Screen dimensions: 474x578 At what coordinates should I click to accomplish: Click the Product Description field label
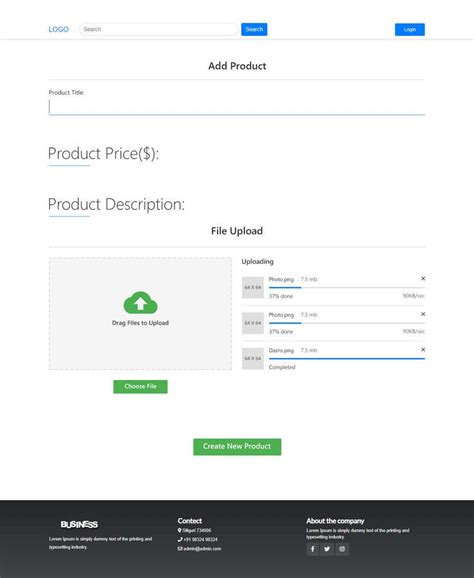[x=116, y=204]
